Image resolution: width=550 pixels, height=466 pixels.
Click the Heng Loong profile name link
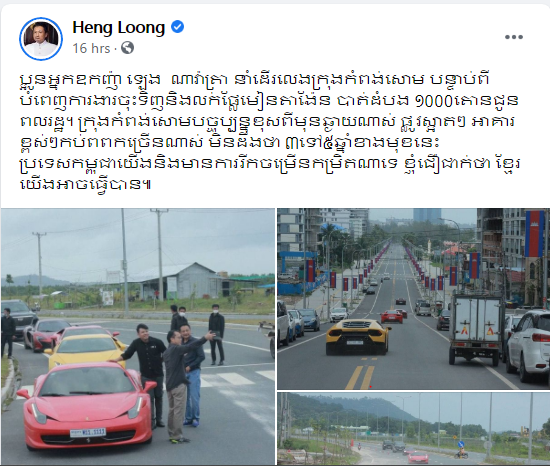[119, 27]
